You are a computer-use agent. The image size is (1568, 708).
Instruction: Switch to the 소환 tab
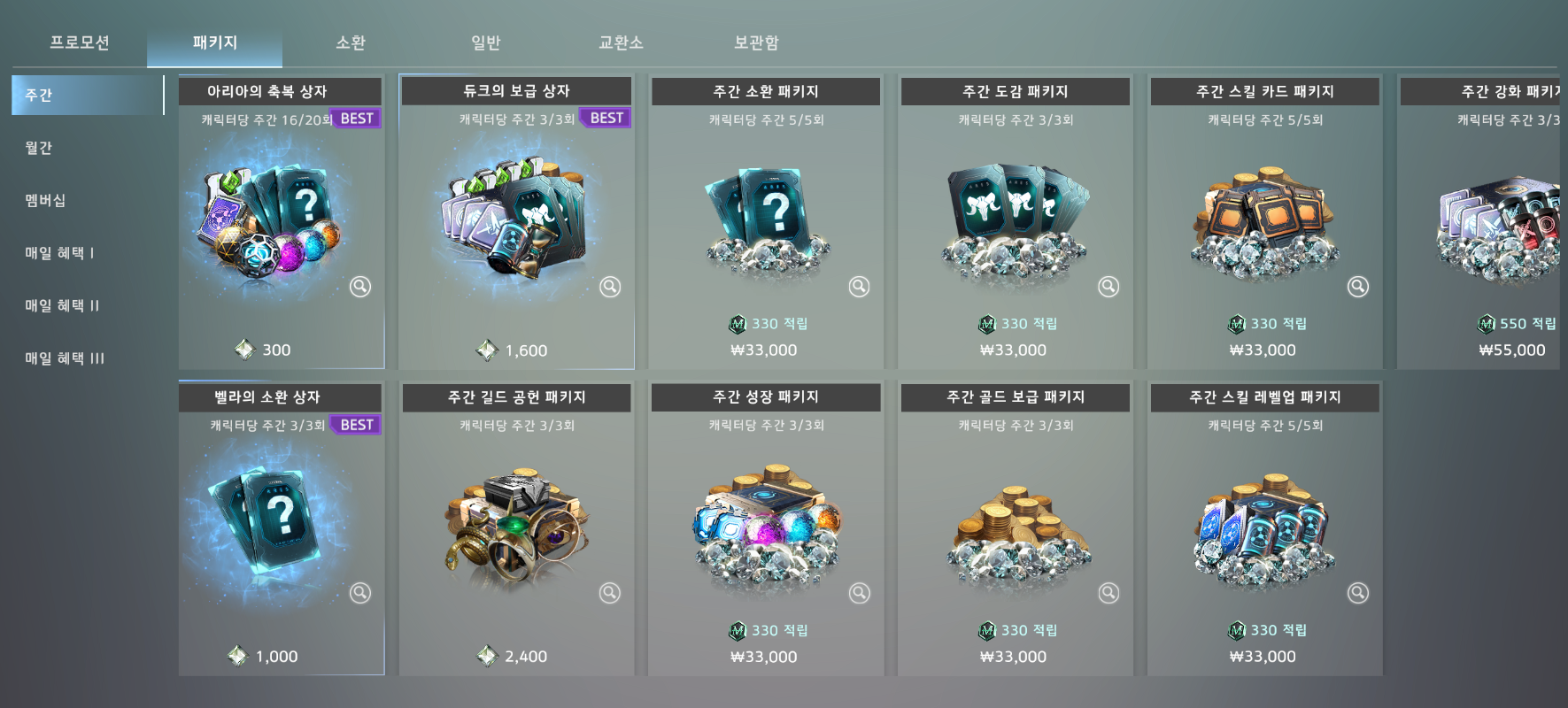351,42
